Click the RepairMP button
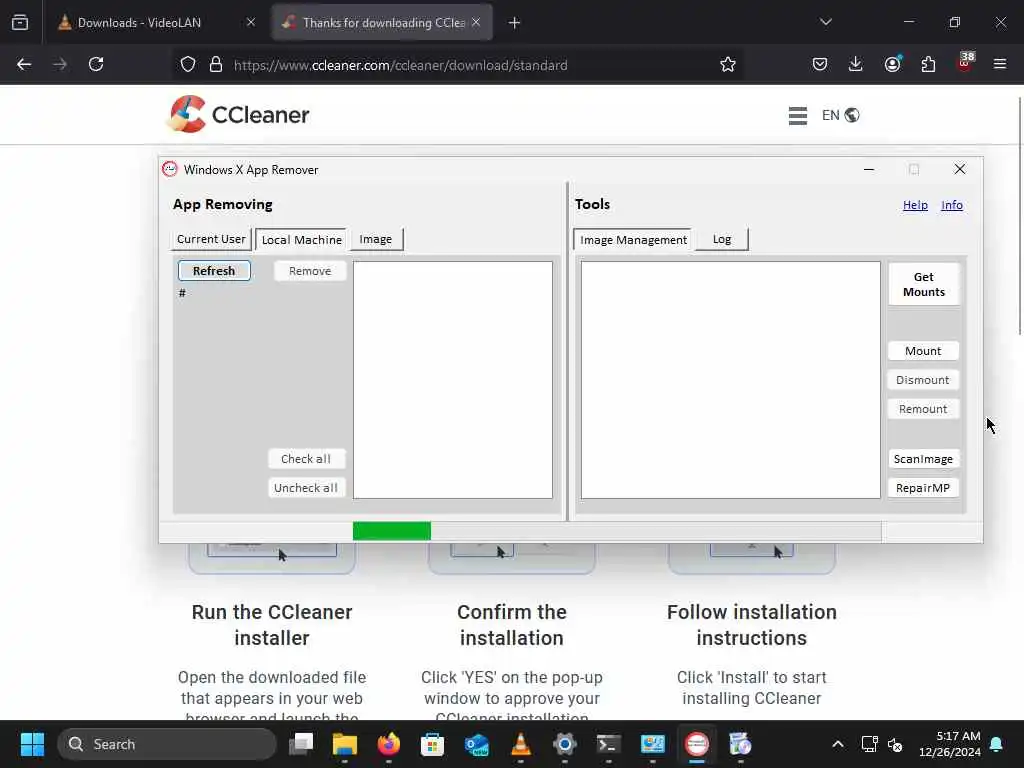This screenshot has width=1024, height=768. 923,488
